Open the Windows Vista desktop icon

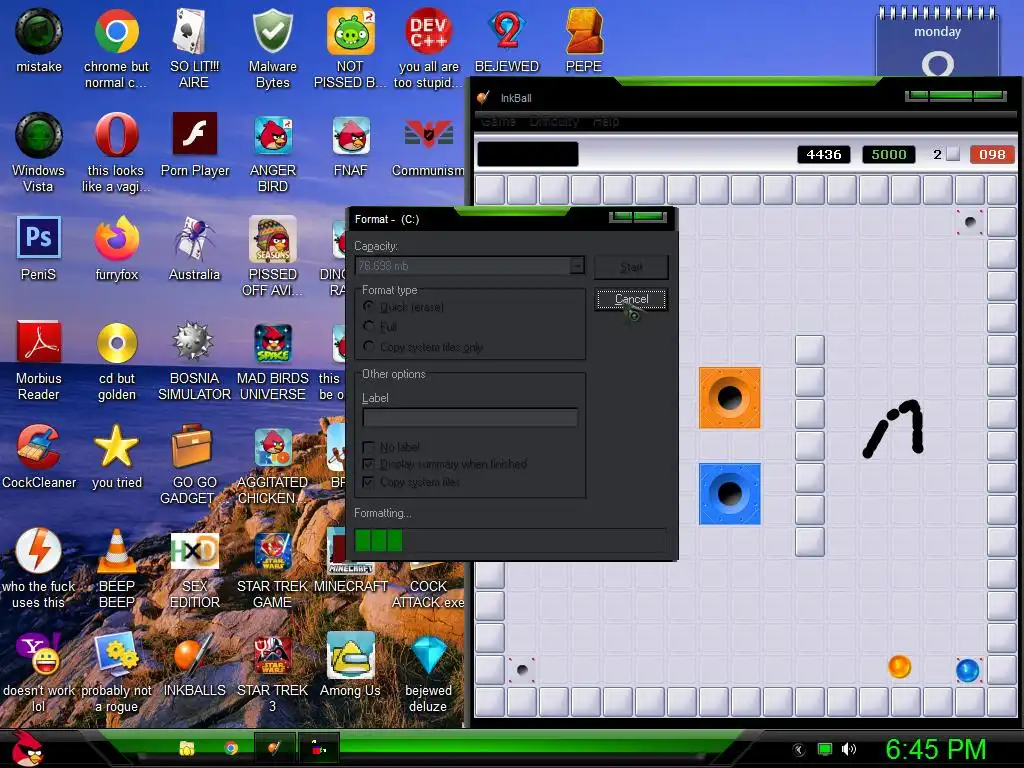[39, 152]
